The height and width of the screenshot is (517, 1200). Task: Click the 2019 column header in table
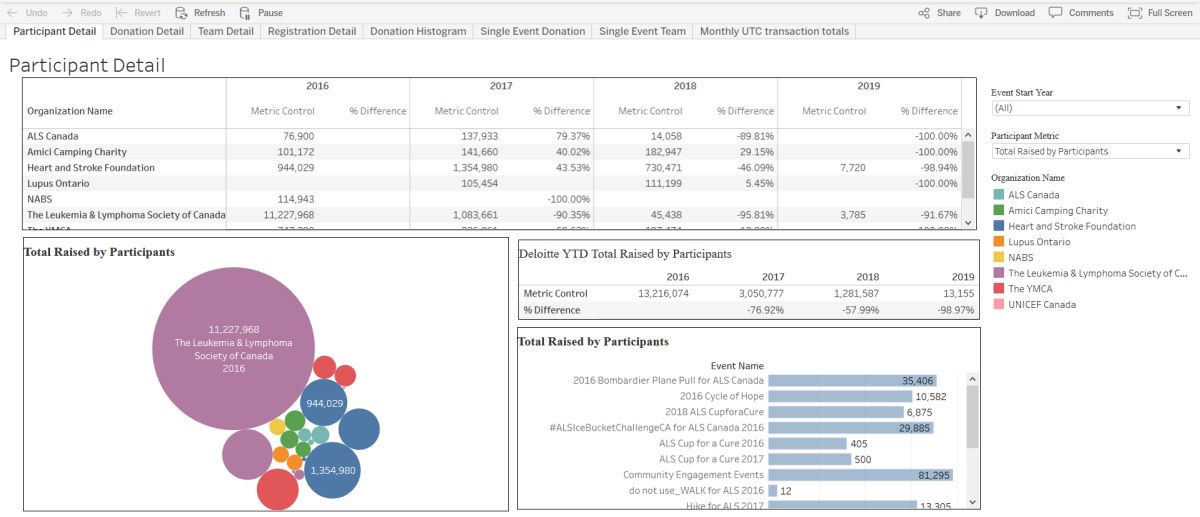point(869,86)
